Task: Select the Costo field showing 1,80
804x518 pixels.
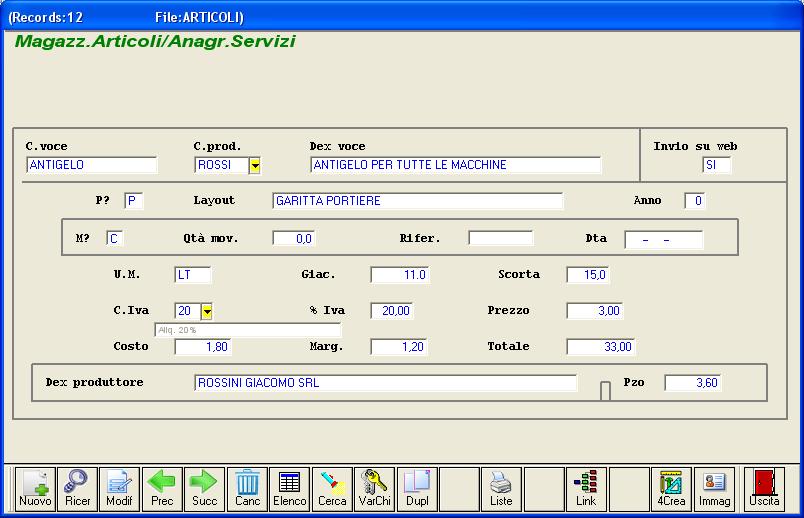Action: [x=203, y=346]
